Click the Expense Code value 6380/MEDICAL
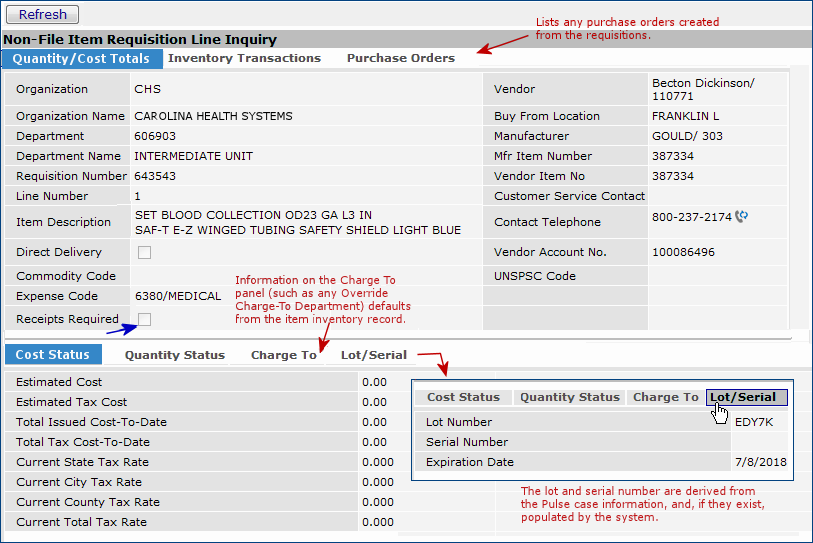Viewport: 813px width, 543px height. (178, 296)
